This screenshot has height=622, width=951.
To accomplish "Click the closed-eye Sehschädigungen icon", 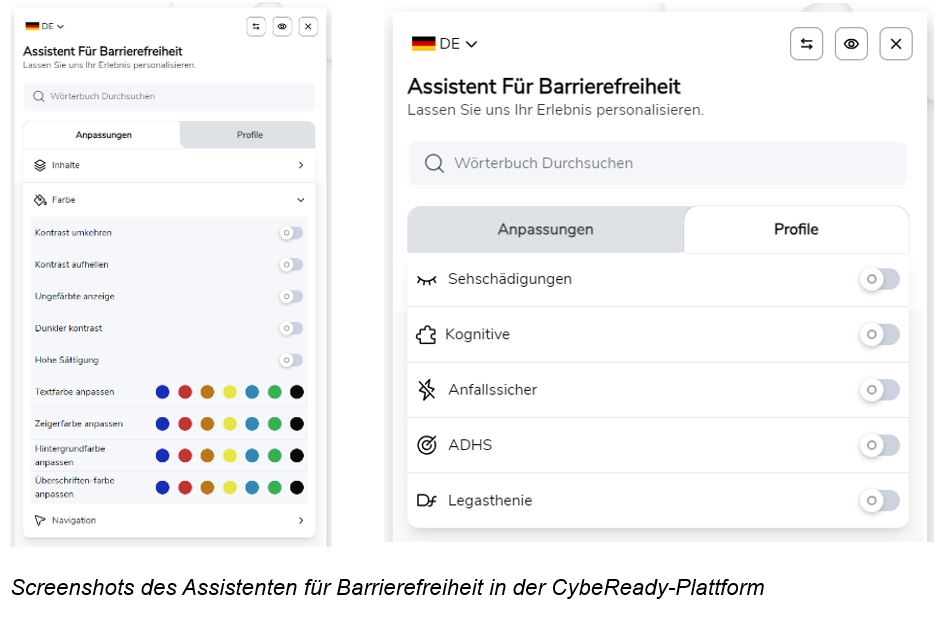I will [427, 280].
